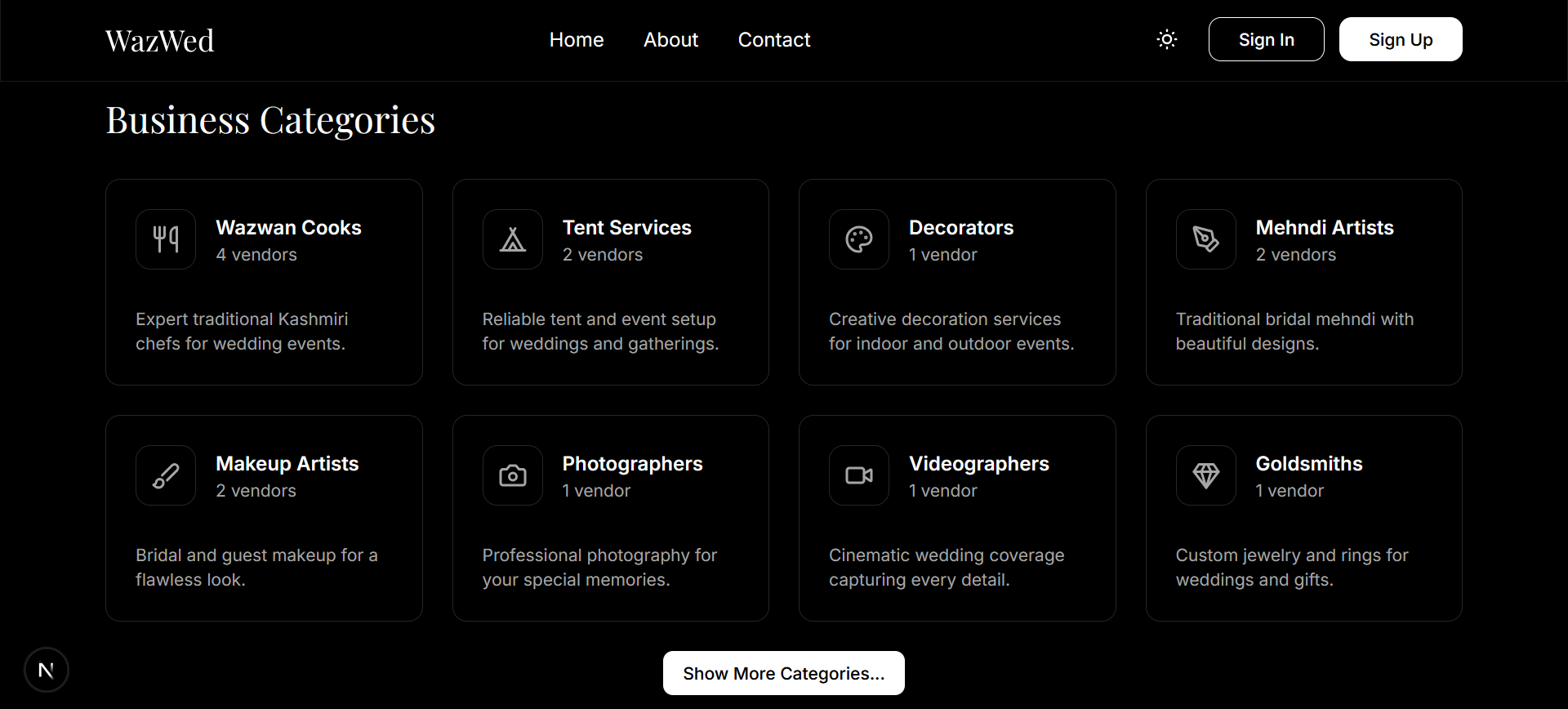Open the About page link

point(670,40)
